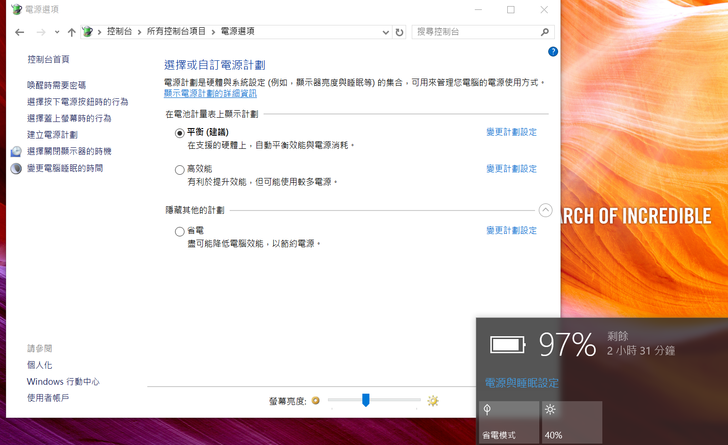Click the back navigation arrow
728x445 pixels.
[x=20, y=32]
